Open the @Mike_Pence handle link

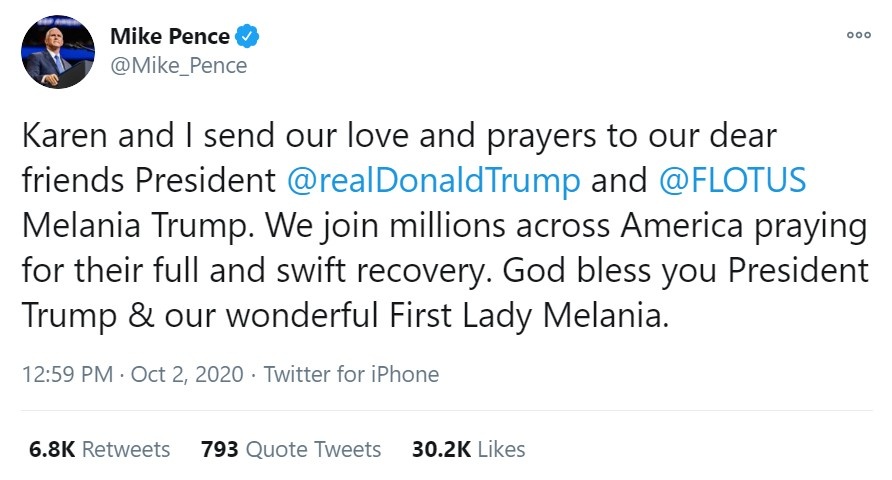178,66
